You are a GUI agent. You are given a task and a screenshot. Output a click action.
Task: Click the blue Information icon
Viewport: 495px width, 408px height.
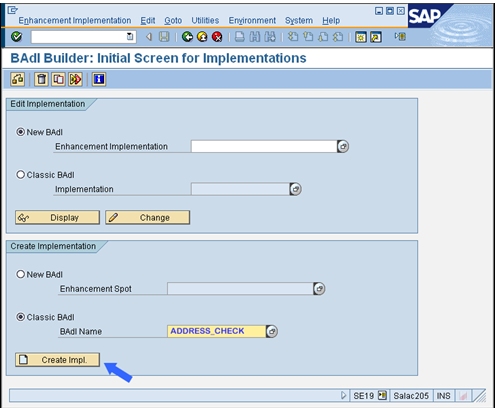pyautogui.click(x=99, y=79)
